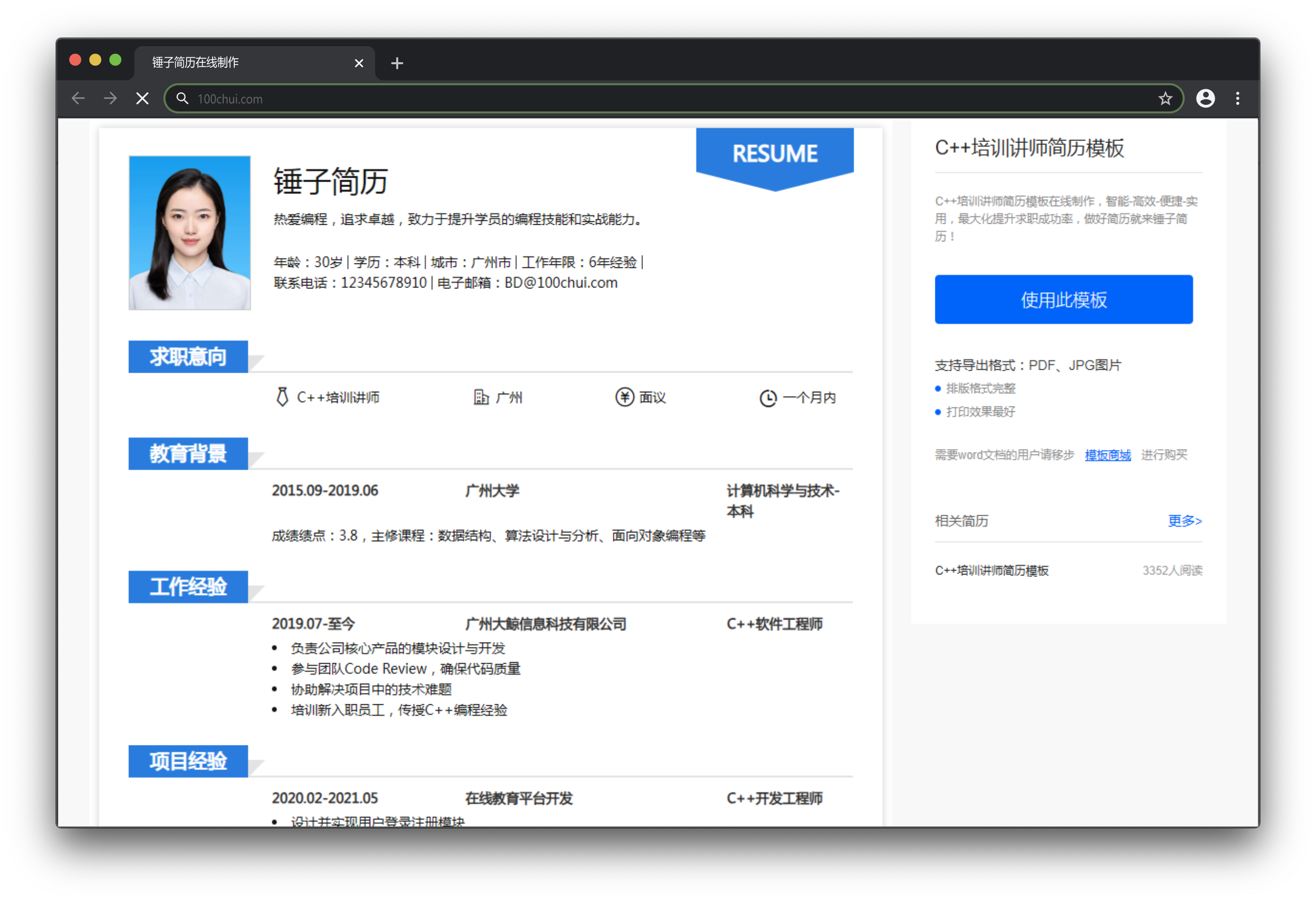The height and width of the screenshot is (902, 1316).
Task: Close the 锤子简历在线制作 tab
Action: click(359, 63)
